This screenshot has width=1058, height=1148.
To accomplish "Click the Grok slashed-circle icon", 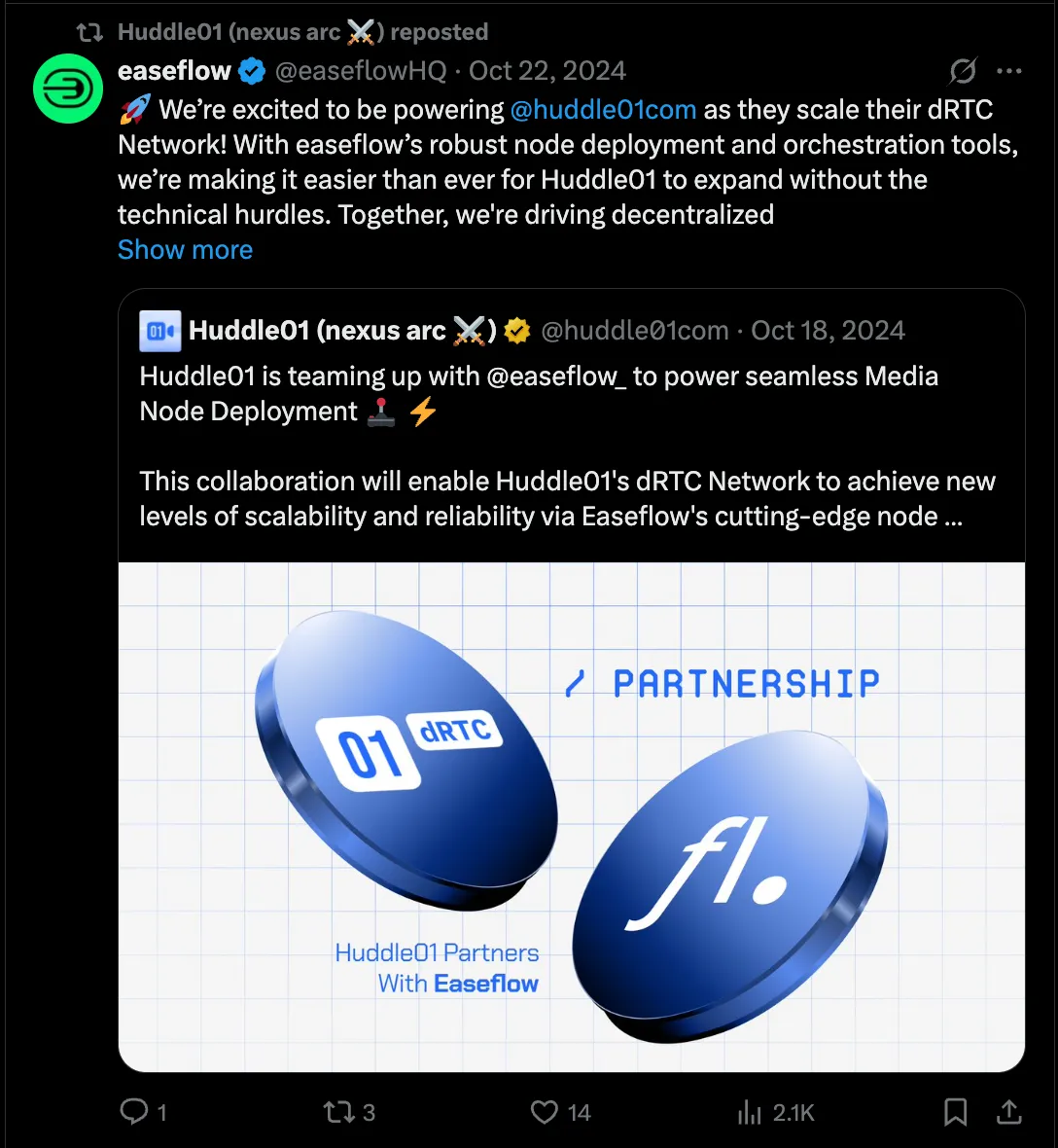I will 962,71.
